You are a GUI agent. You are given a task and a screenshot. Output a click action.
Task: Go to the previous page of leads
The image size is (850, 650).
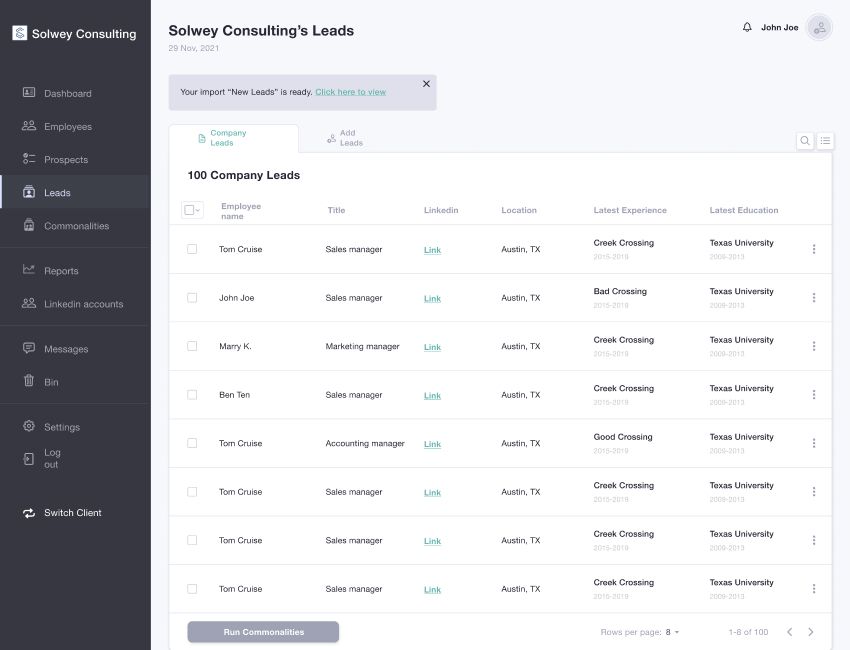(789, 632)
